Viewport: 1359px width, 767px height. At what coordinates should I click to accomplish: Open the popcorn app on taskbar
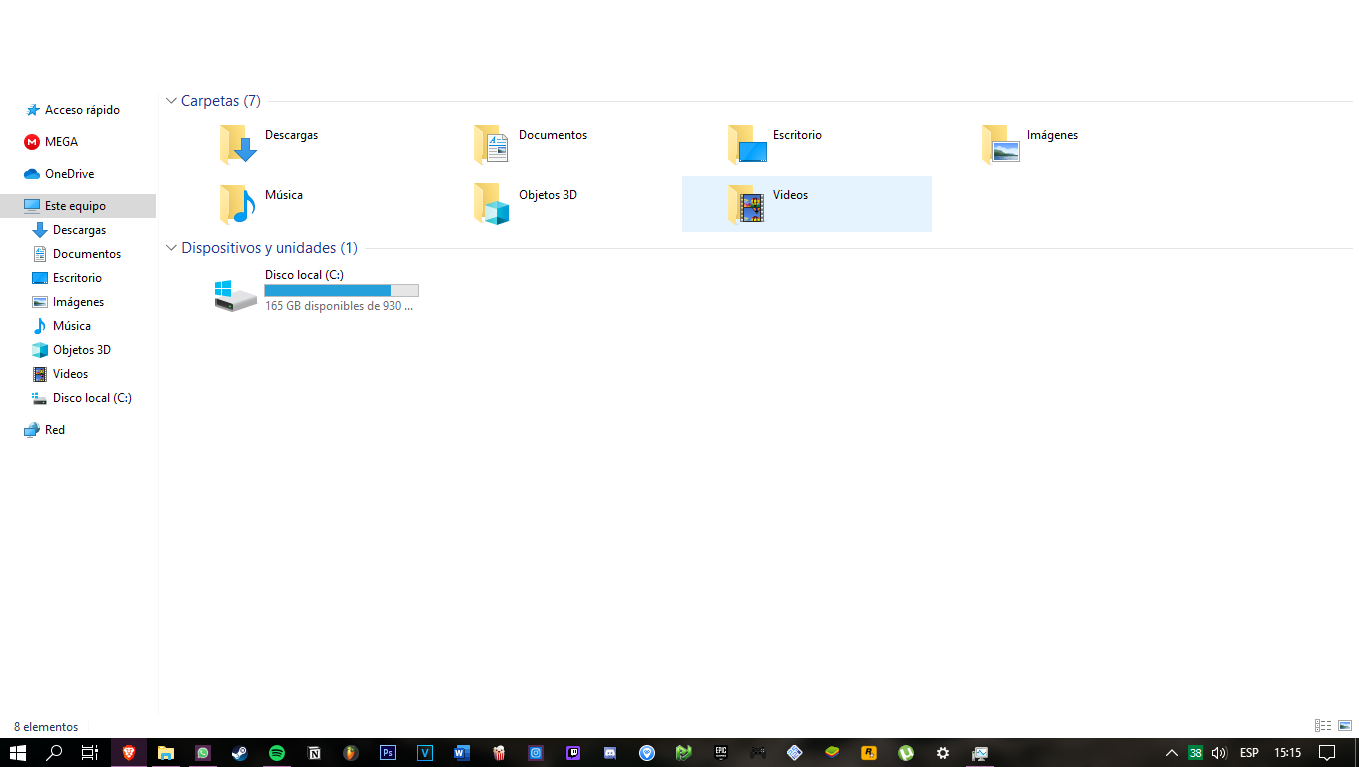[499, 752]
